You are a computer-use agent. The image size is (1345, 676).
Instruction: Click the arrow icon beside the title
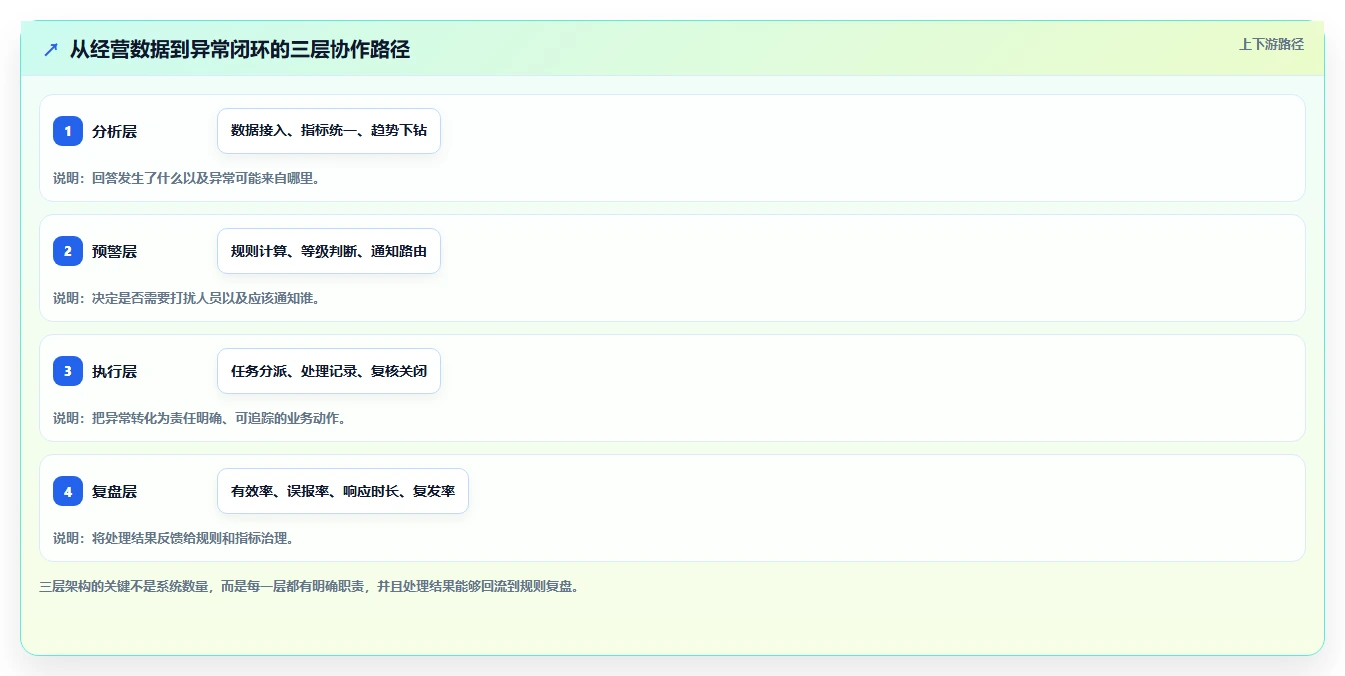pos(51,50)
